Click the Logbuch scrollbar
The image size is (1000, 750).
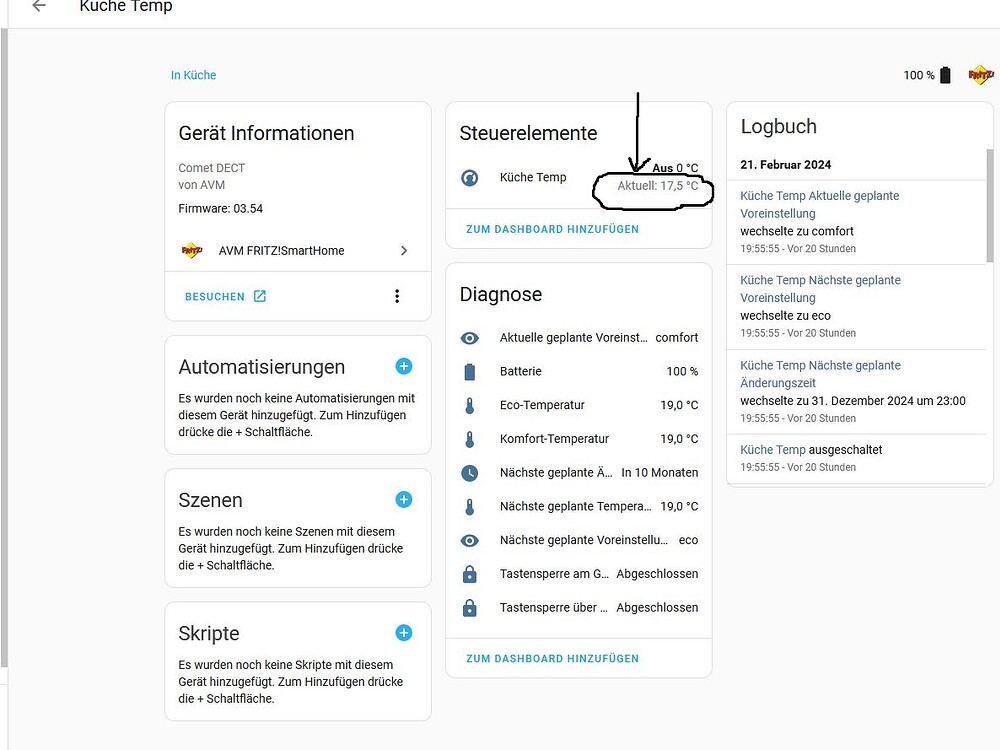[990, 205]
